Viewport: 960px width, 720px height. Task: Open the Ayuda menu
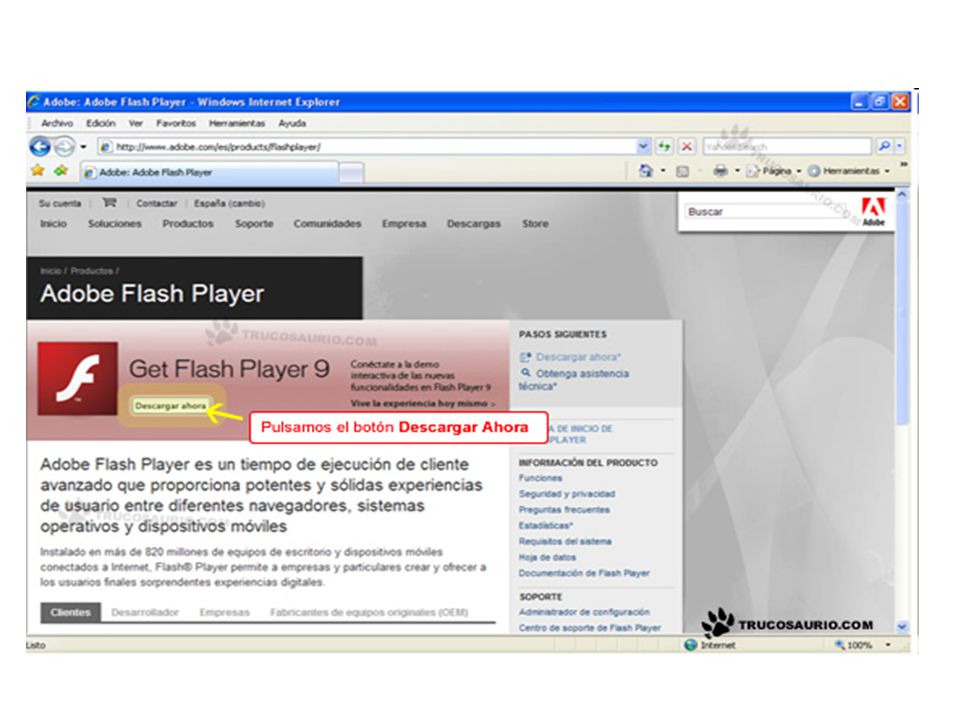[292, 123]
